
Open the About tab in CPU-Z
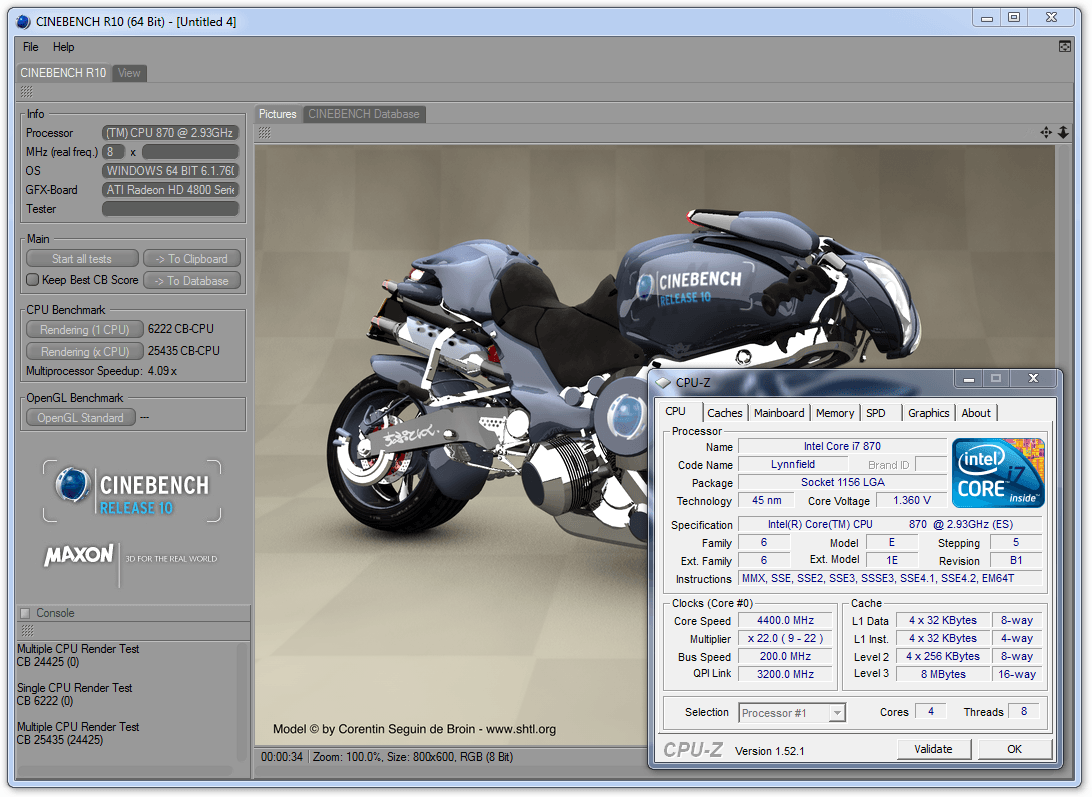(976, 413)
